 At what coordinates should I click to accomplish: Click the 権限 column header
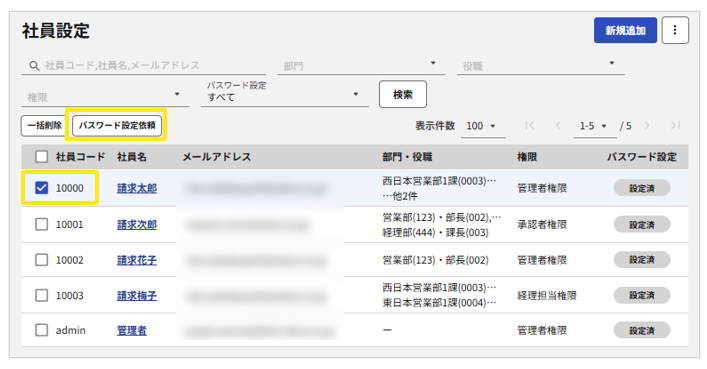tap(527, 157)
